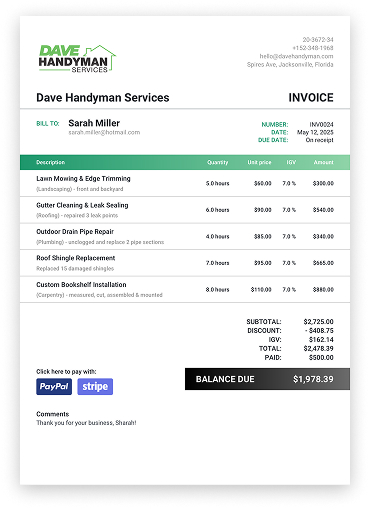Select the phone number +152-348-1968
This screenshot has width=370, height=509.
coord(313,48)
